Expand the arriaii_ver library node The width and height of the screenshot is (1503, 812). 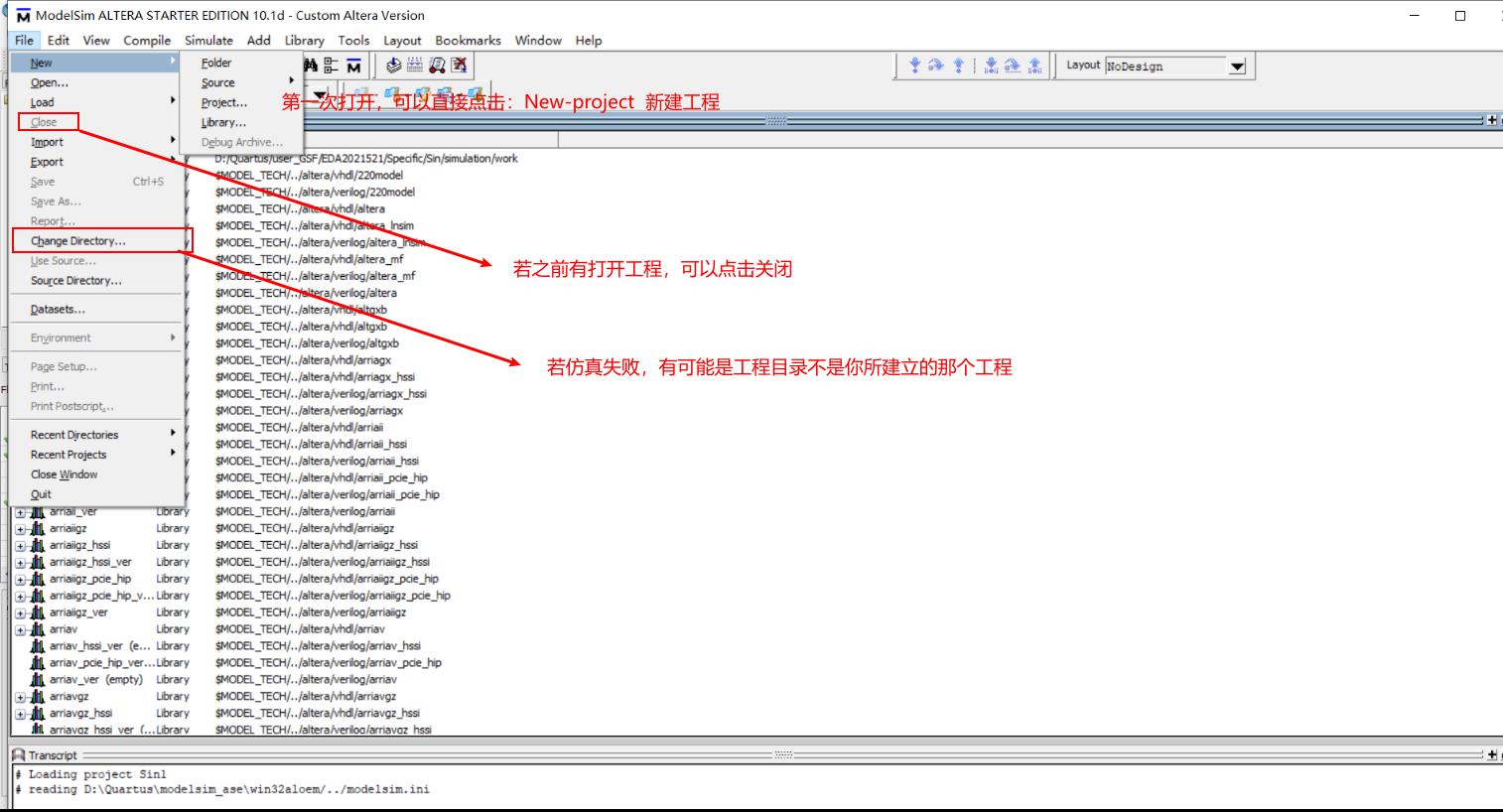pyautogui.click(x=20, y=512)
